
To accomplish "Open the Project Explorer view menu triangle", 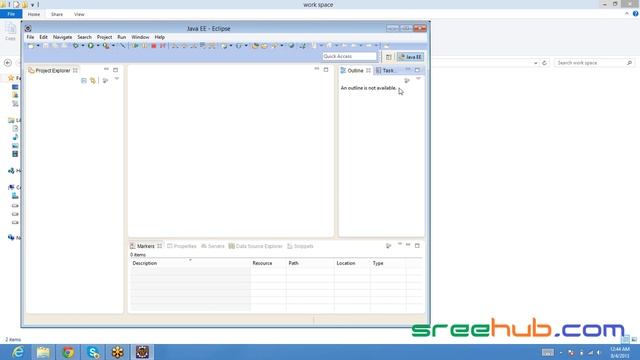I will tap(117, 79).
